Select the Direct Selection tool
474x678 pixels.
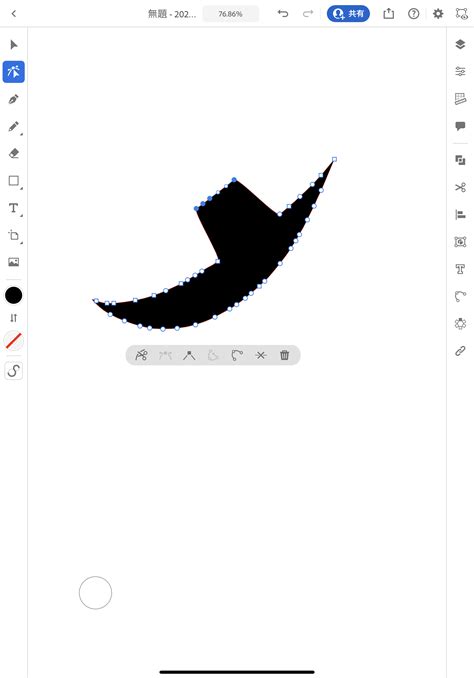(x=14, y=72)
